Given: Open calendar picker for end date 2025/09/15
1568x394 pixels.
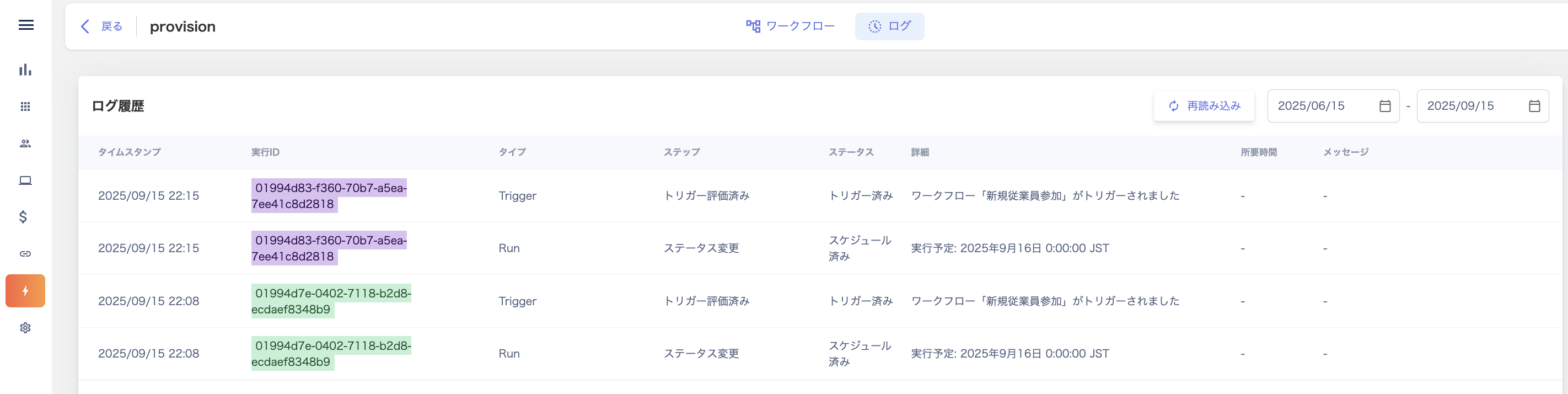Looking at the screenshot, I should 1534,106.
